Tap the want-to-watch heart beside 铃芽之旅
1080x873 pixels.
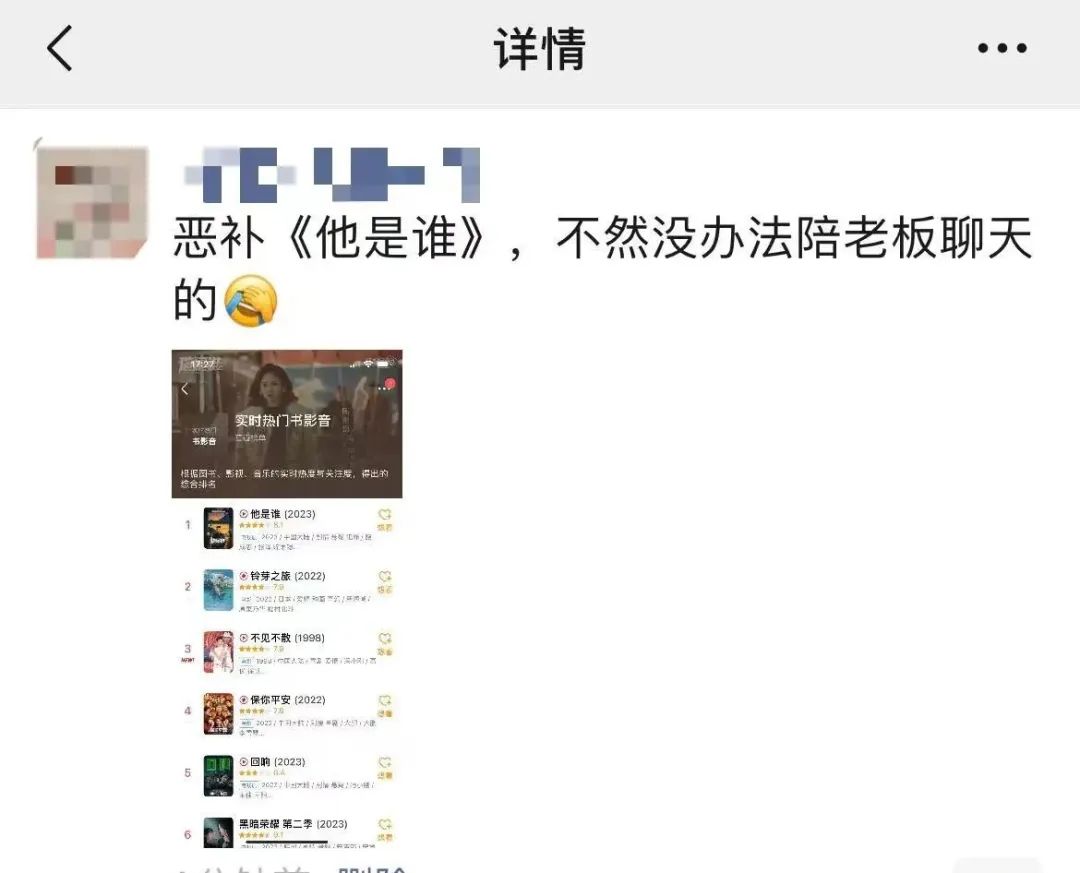[385, 581]
